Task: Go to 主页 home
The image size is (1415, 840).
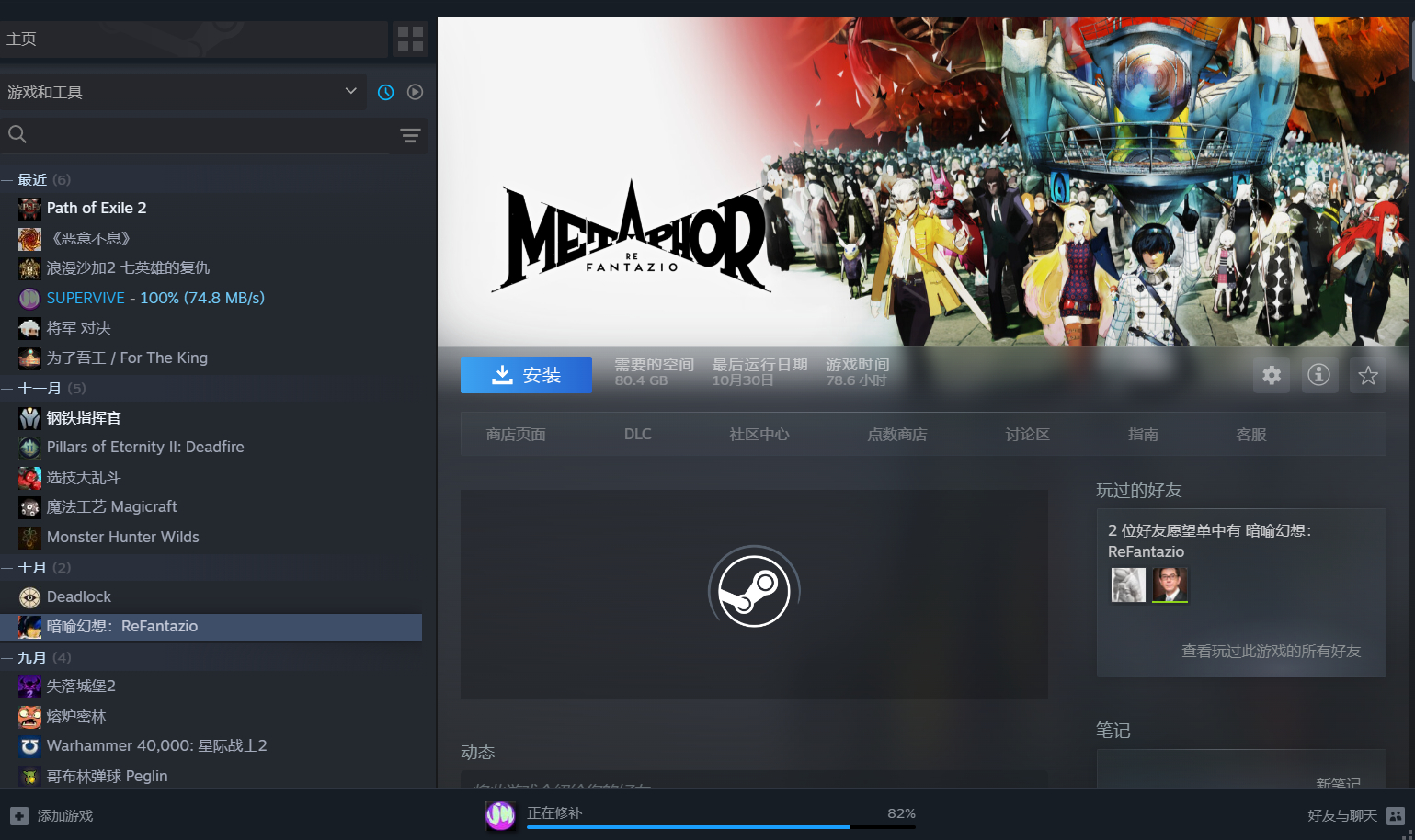Action: pos(193,39)
